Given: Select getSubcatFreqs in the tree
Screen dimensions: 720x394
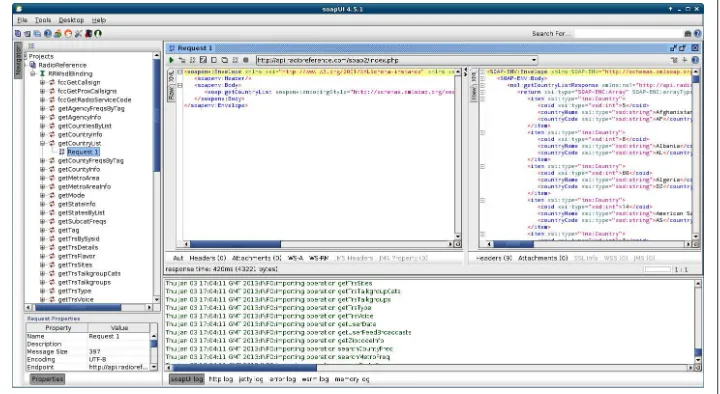Looking at the screenshot, I should (x=82, y=221).
